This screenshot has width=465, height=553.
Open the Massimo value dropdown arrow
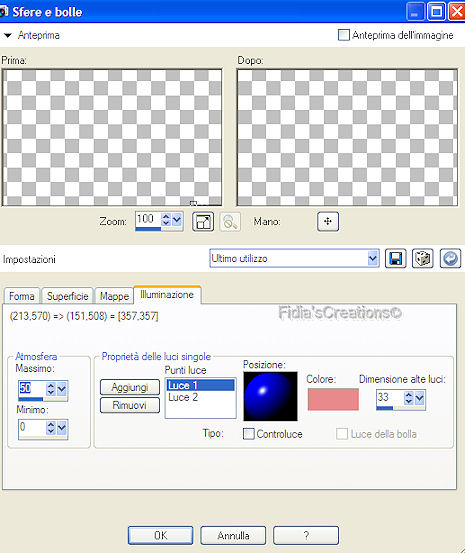pyautogui.click(x=62, y=389)
